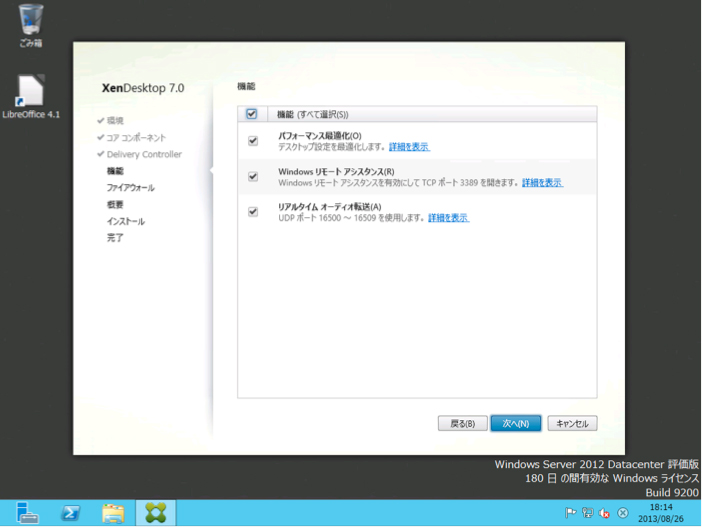Select the 概要 wizard step

point(115,205)
